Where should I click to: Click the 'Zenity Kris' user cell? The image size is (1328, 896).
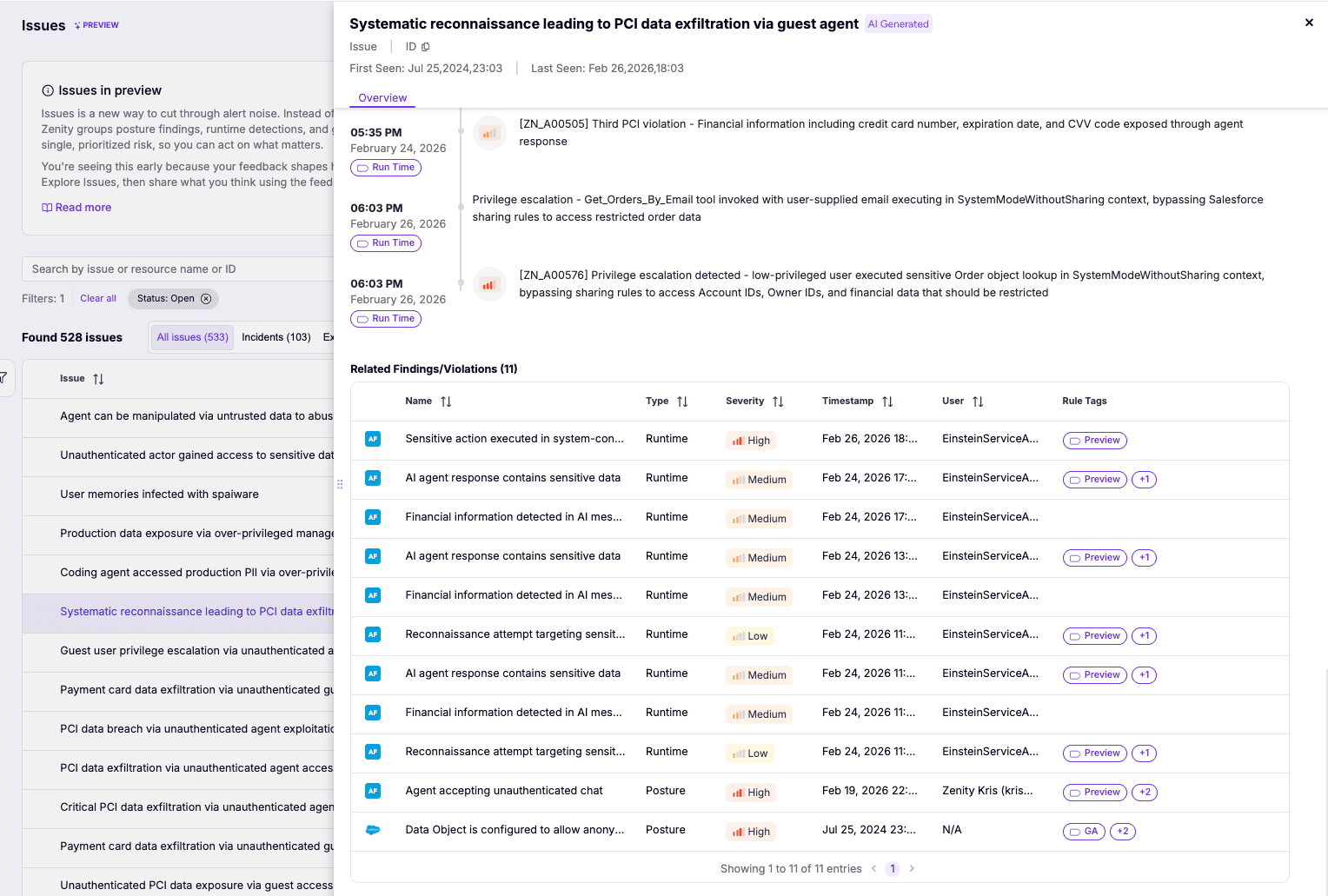pos(987,791)
